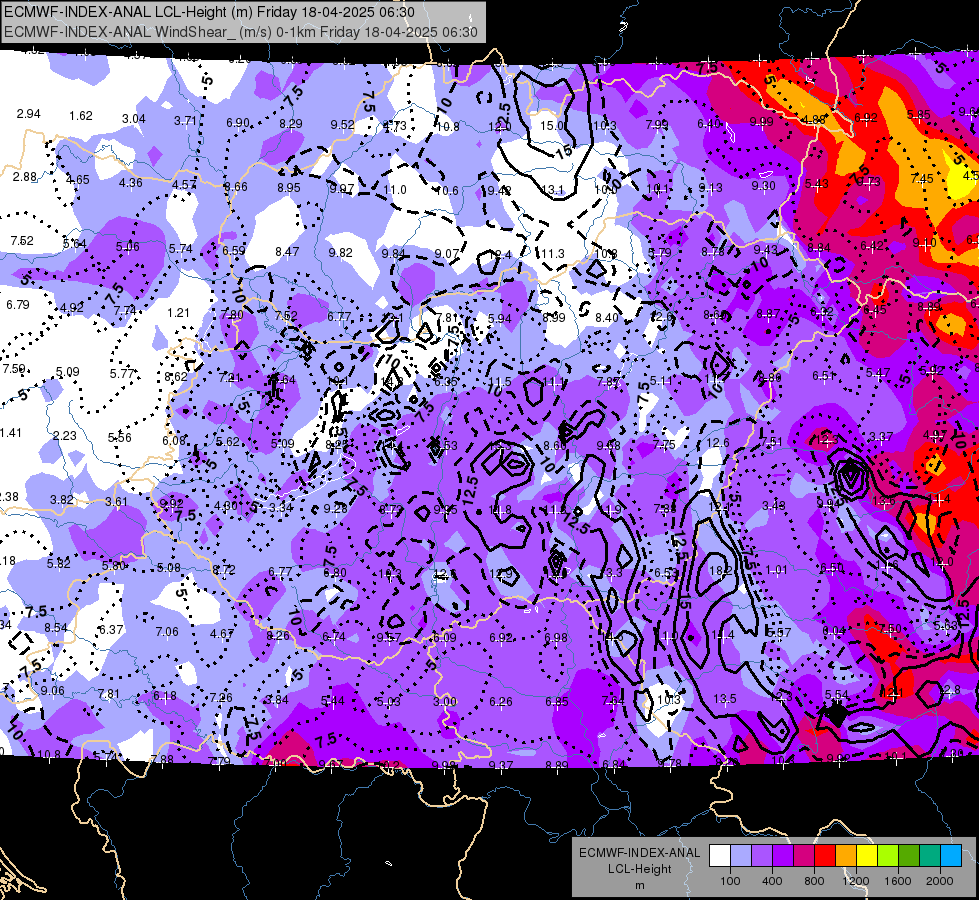Choose the lime green legend swatch

click(888, 856)
